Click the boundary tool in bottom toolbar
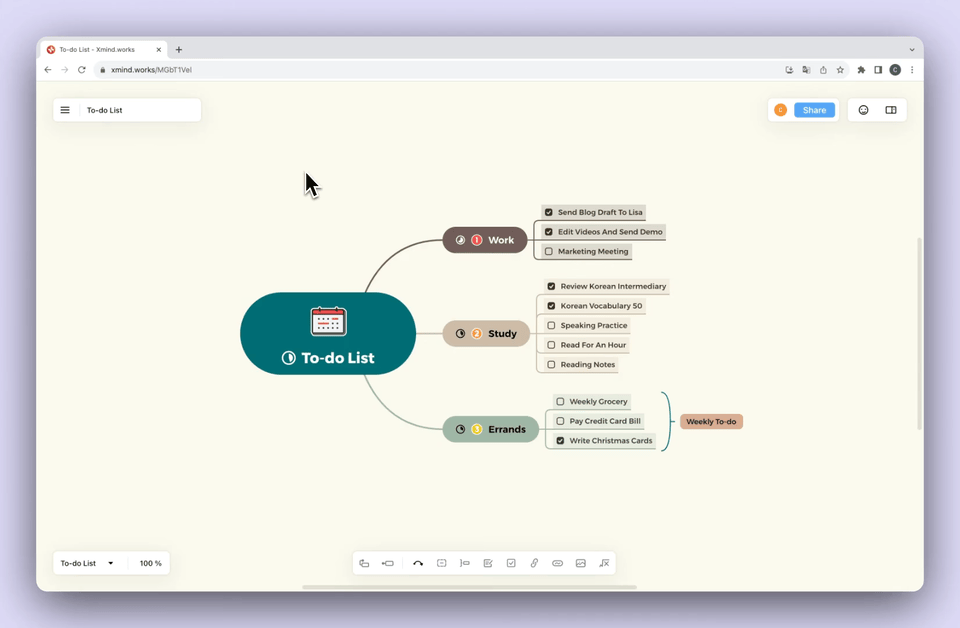 coord(441,563)
